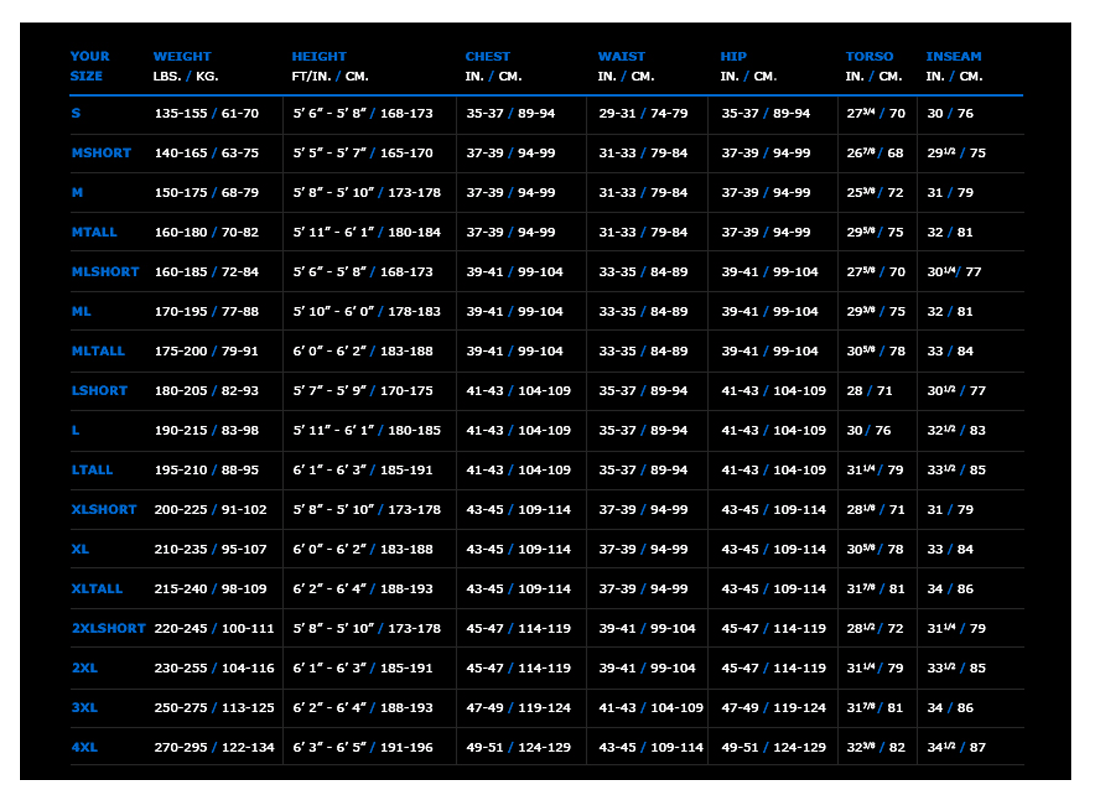Select the MLSHORT size label
The height and width of the screenshot is (800, 1100).
point(104,271)
